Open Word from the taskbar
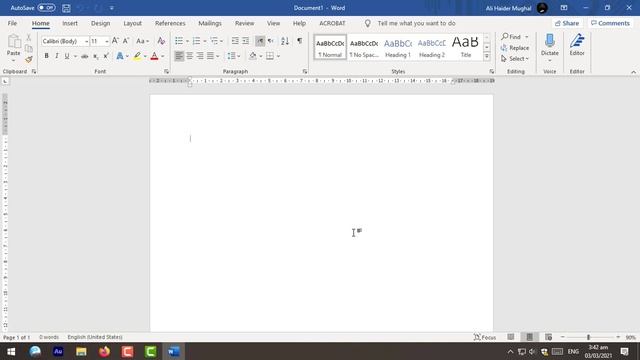This screenshot has width=640, height=360. coord(173,351)
